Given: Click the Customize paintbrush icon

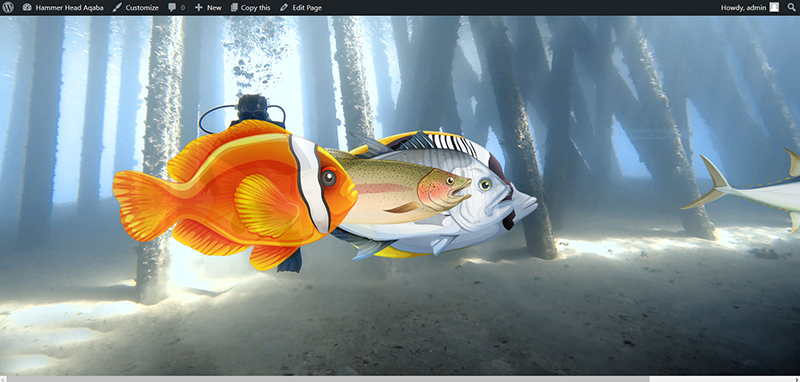Looking at the screenshot, I should 117,8.
